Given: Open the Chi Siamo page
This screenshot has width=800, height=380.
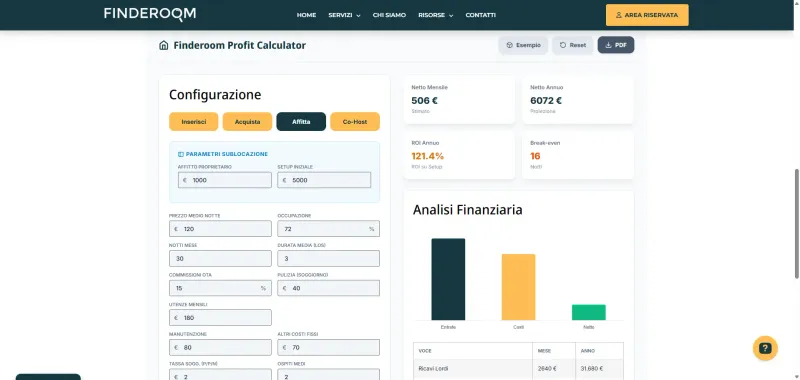Looking at the screenshot, I should pyautogui.click(x=389, y=15).
